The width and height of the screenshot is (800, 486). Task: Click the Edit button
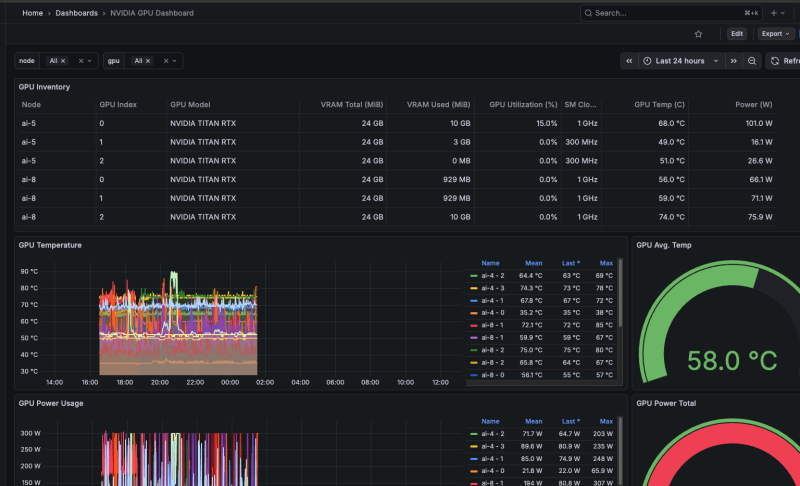point(736,34)
